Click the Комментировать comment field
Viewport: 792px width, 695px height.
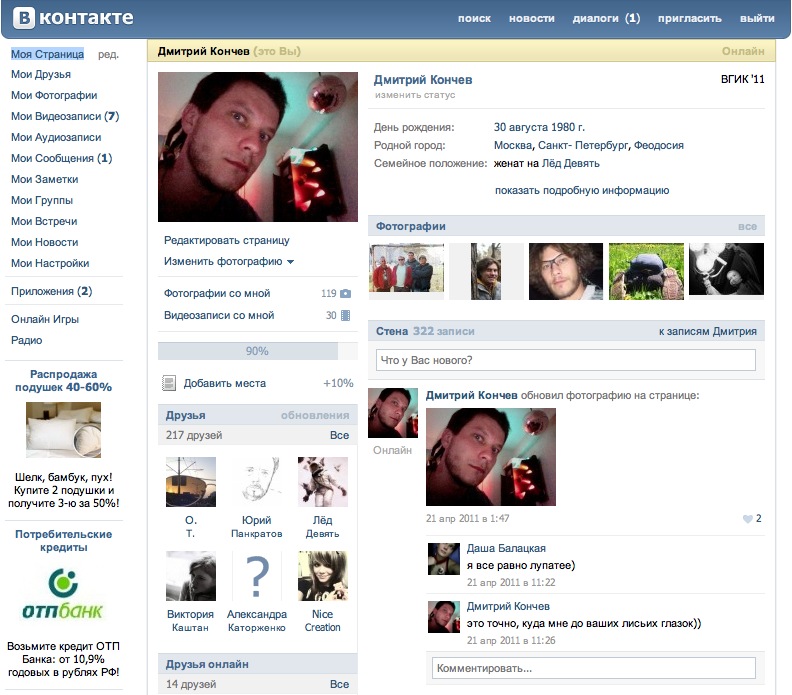click(x=593, y=668)
